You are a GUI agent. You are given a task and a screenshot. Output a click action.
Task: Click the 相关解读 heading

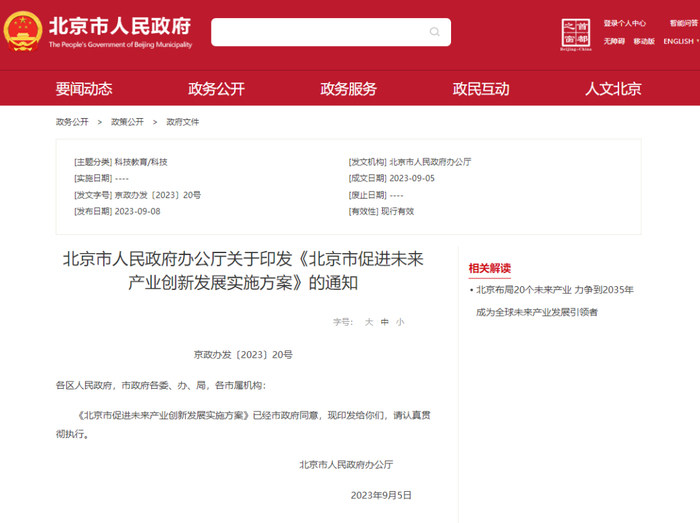490,268
